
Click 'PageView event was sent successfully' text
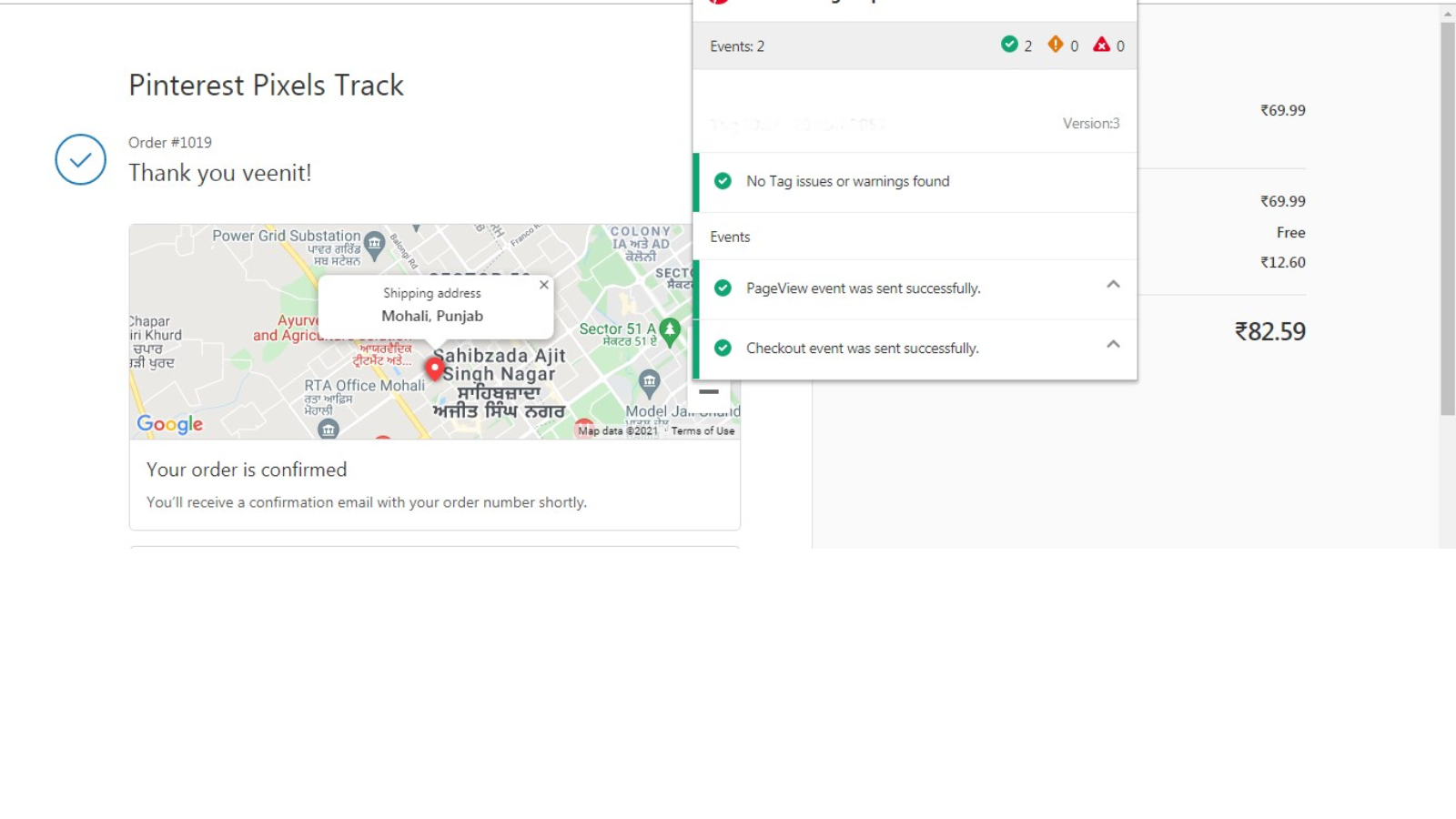[864, 288]
